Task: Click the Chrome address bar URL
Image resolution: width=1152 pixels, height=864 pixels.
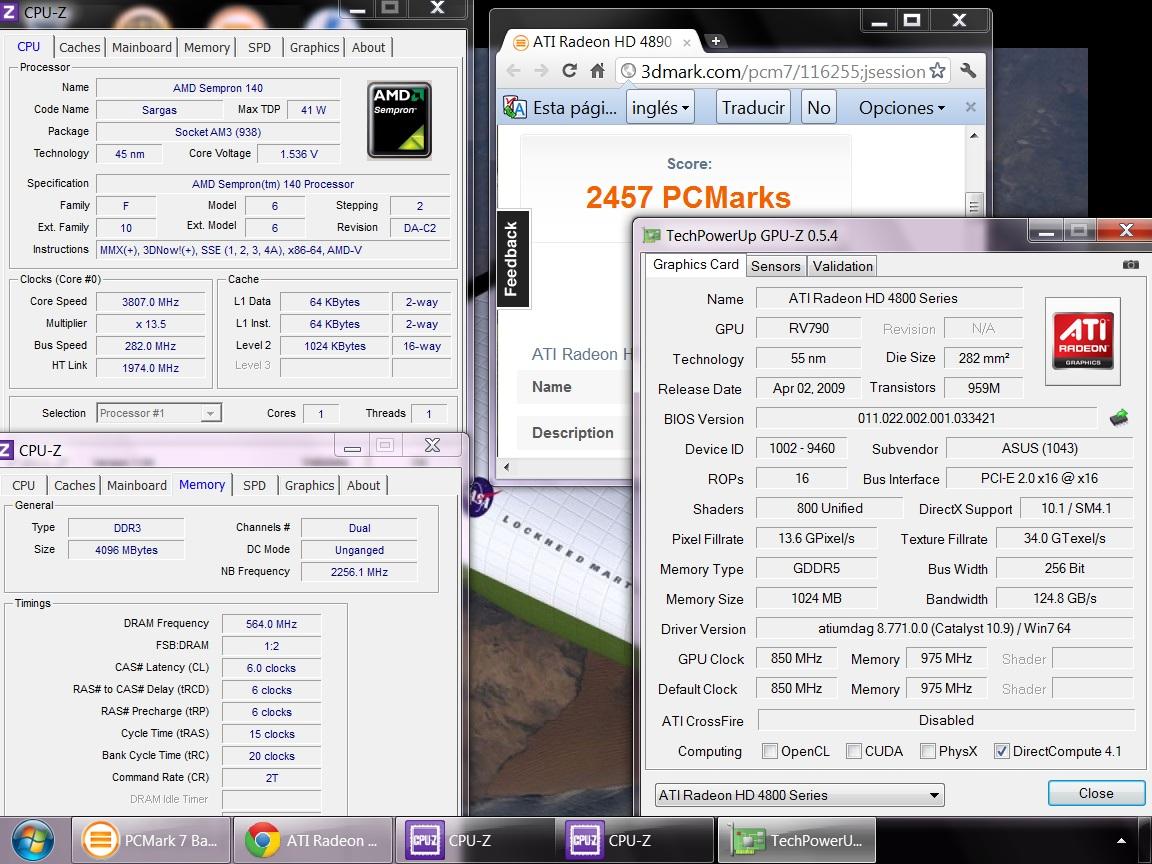Action: (x=782, y=71)
